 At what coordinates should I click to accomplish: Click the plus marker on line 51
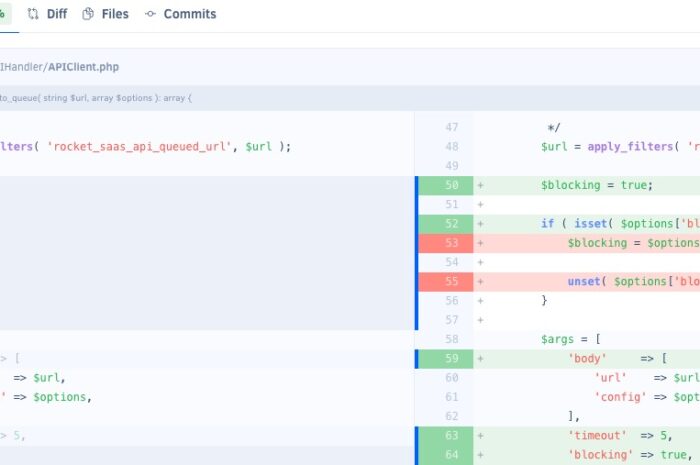[480, 204]
